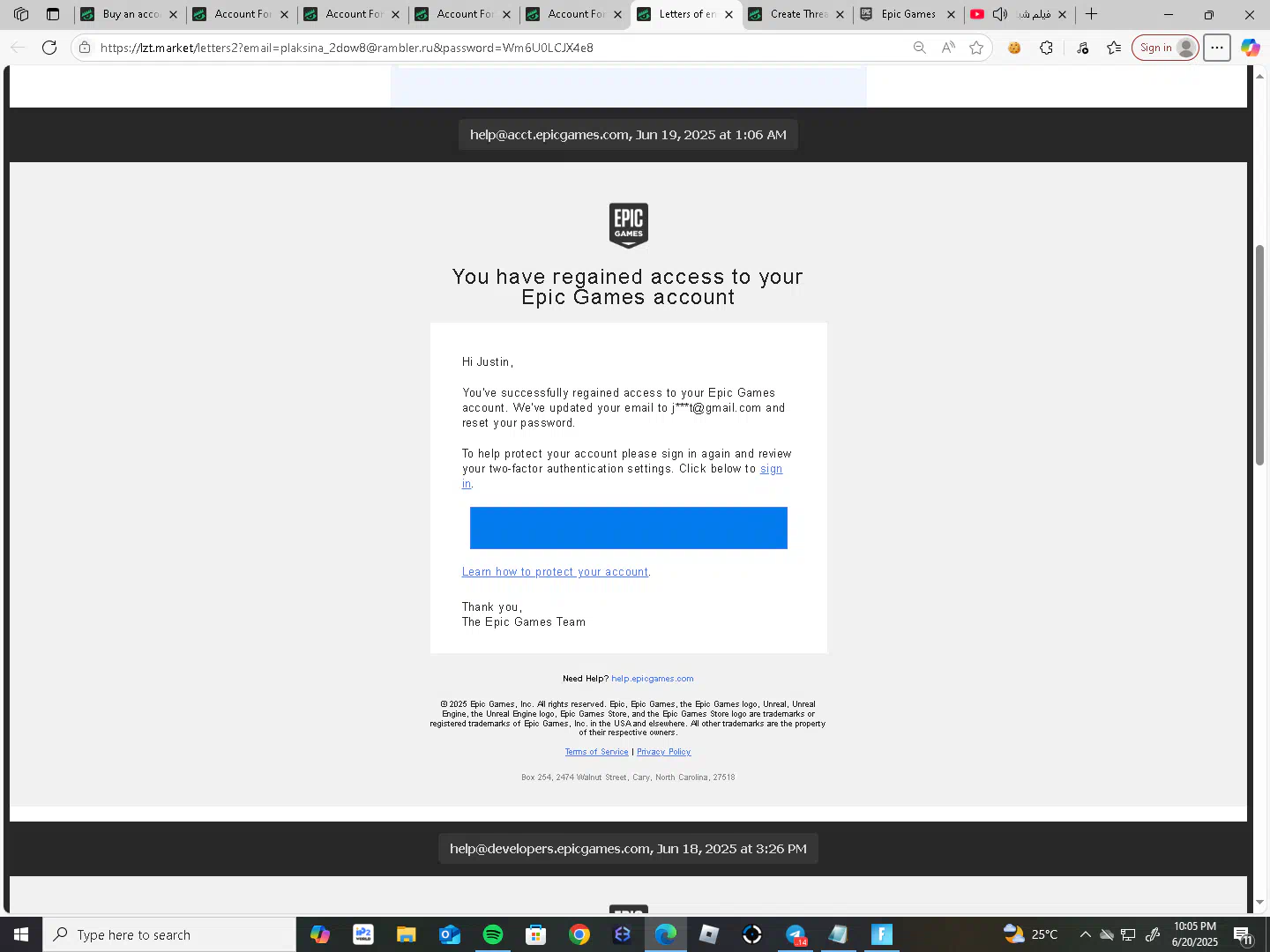Screen dimensions: 1270x952
Task: Open Extensions puzzle icon
Action: 1046,48
